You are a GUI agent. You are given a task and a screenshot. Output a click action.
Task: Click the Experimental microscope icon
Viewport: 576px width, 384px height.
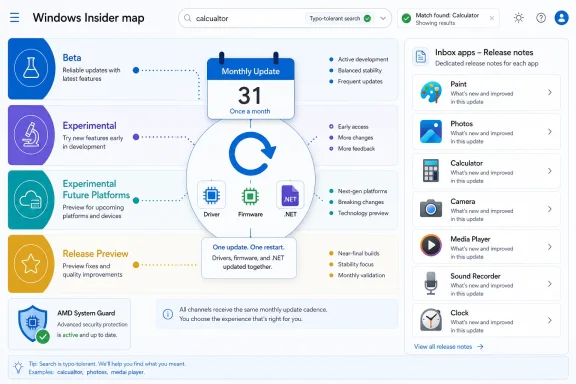(31, 134)
